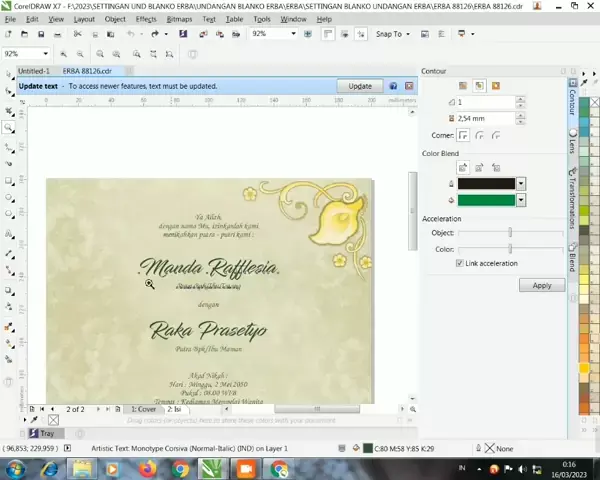Open Google Chrome from the taskbar
The height and width of the screenshot is (480, 600).
[180, 468]
